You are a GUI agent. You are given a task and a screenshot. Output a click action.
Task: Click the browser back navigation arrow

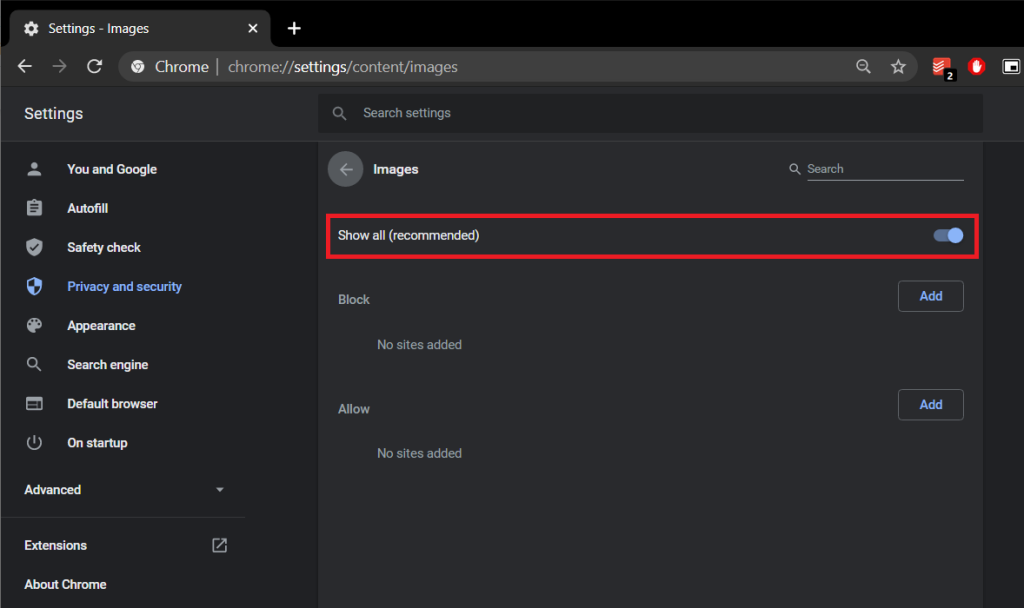point(25,67)
